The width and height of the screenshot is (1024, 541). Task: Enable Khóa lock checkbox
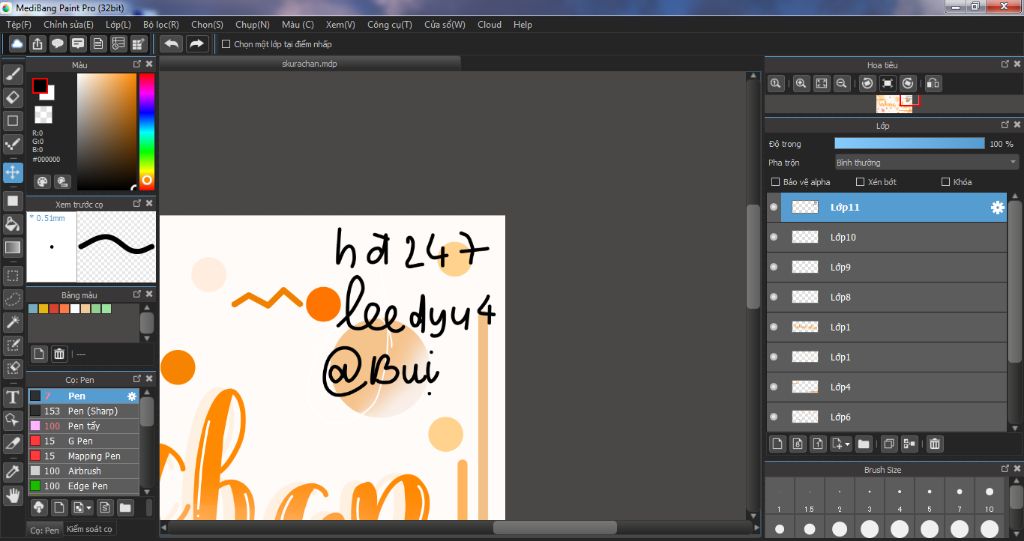click(x=945, y=182)
